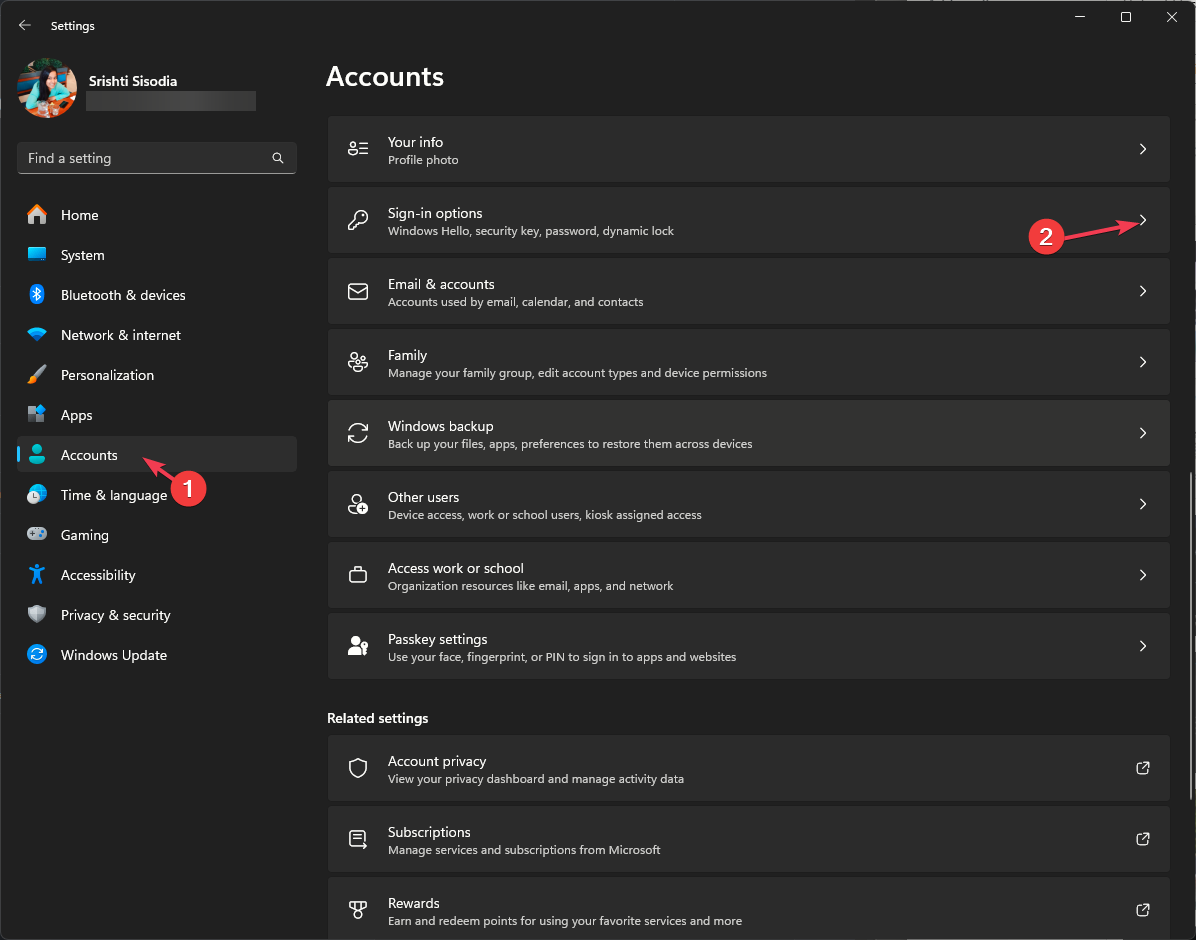
Task: Click the Sign-in options key icon
Action: coord(358,220)
